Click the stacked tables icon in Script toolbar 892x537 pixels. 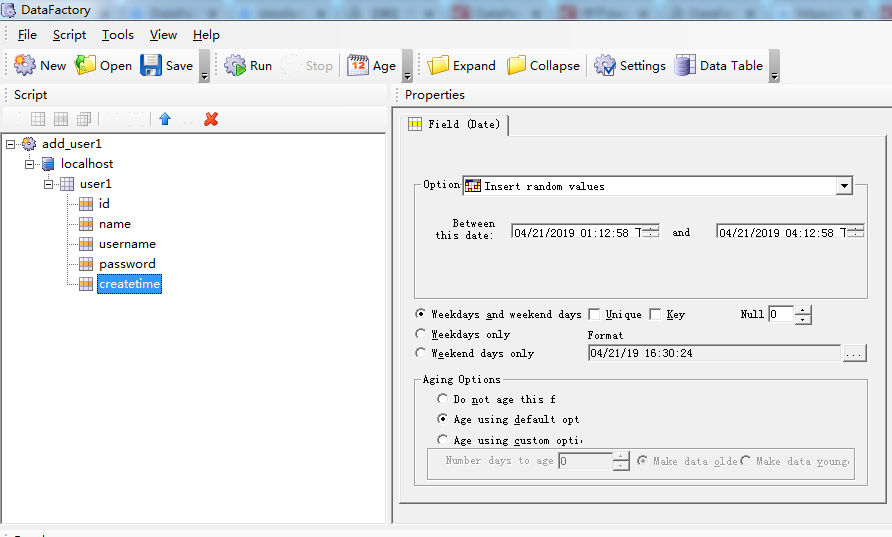coord(84,119)
